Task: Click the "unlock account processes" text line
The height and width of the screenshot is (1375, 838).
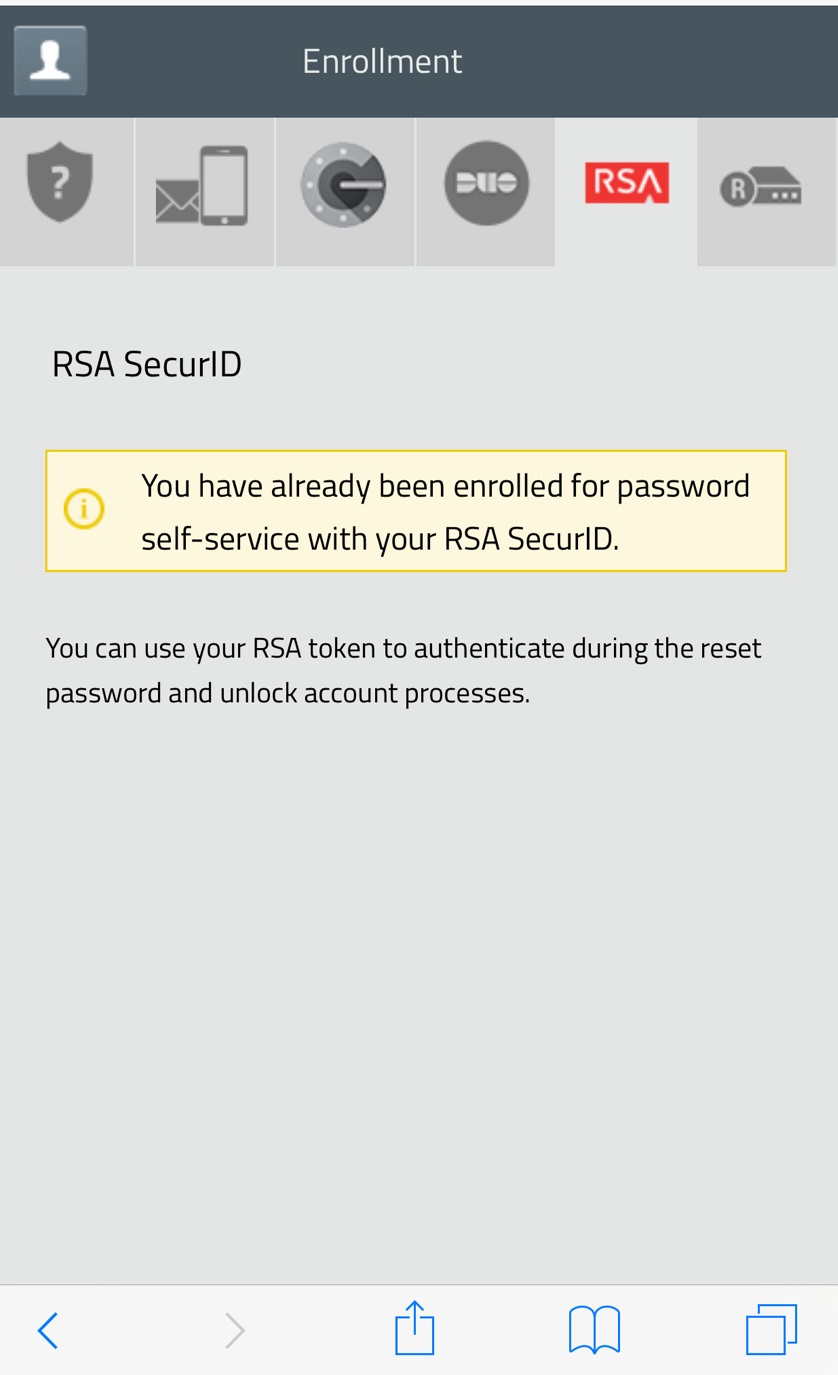Action: tap(287, 693)
